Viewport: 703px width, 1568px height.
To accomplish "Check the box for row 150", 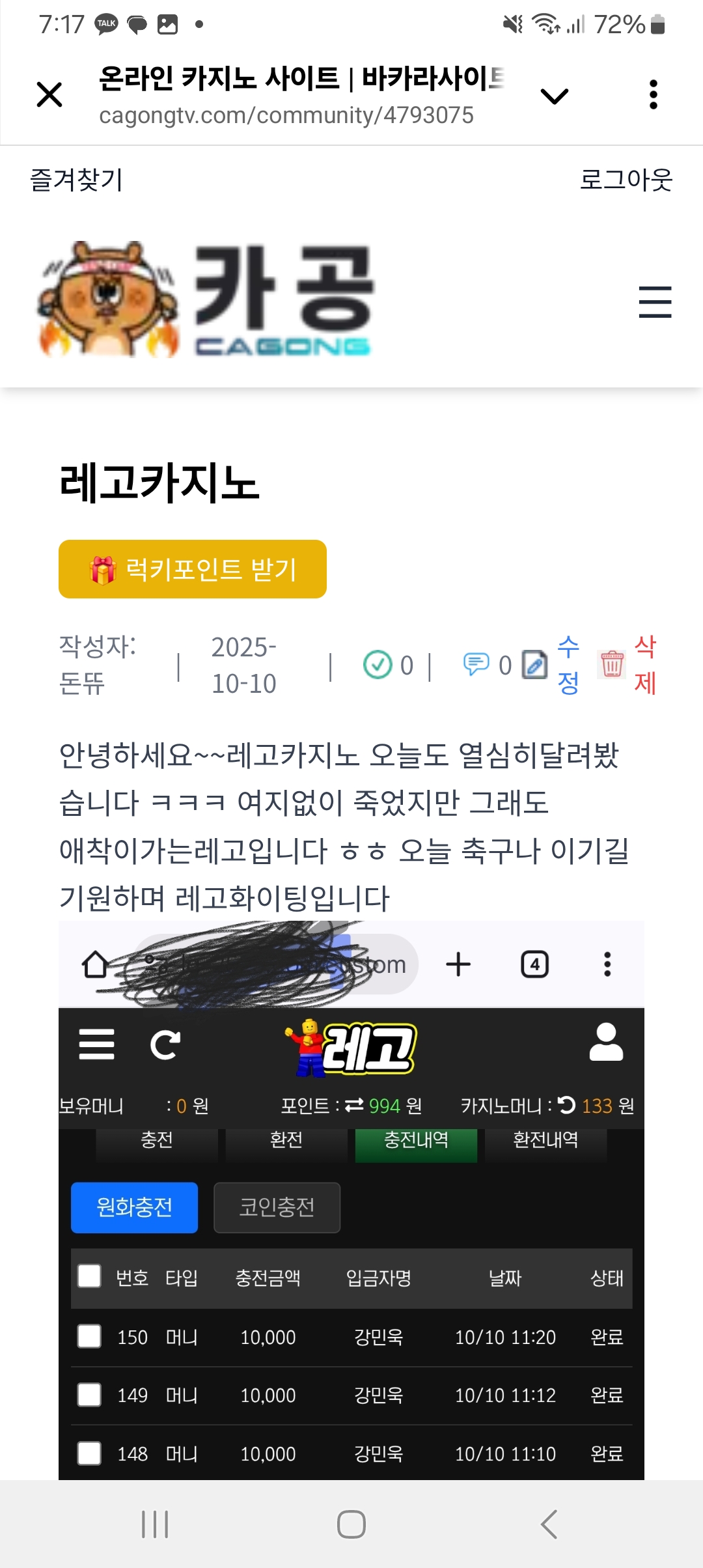I will tap(89, 1336).
